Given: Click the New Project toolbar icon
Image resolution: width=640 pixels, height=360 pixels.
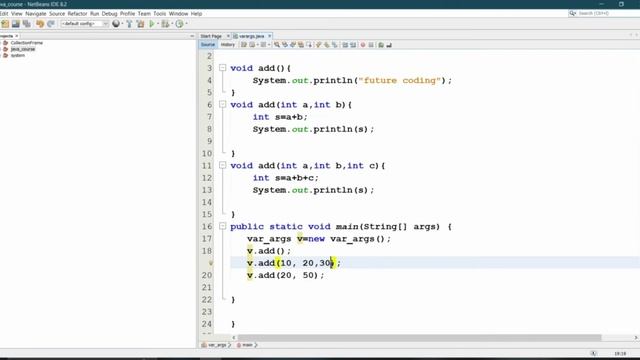Looking at the screenshot, I should click(x=5, y=24).
